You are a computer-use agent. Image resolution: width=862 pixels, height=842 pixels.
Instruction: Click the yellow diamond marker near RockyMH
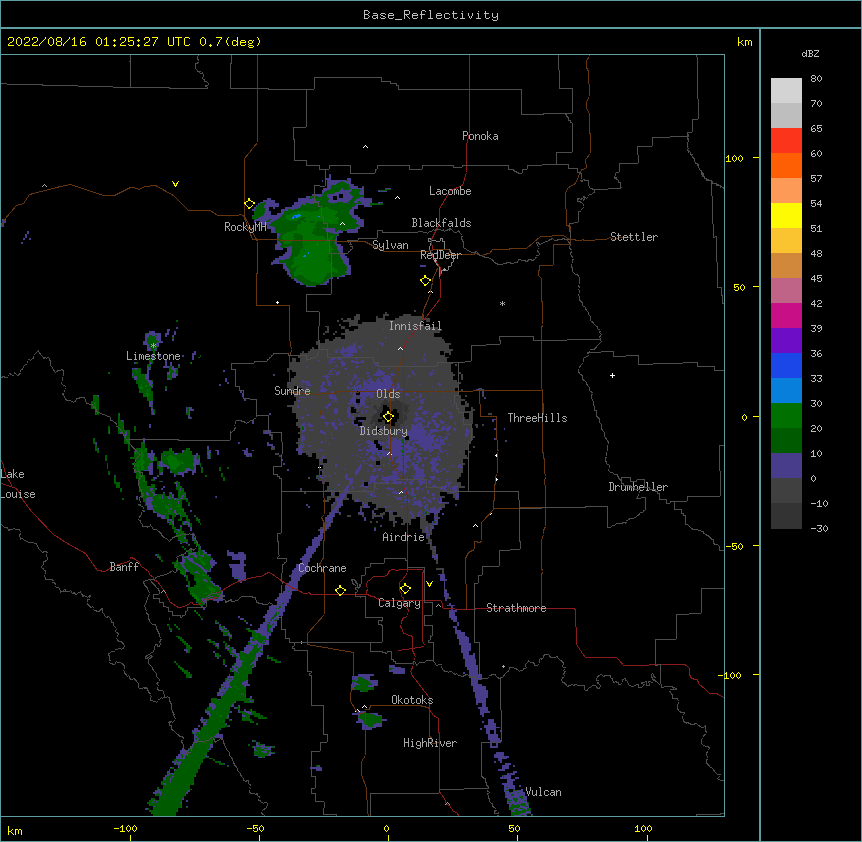point(250,204)
